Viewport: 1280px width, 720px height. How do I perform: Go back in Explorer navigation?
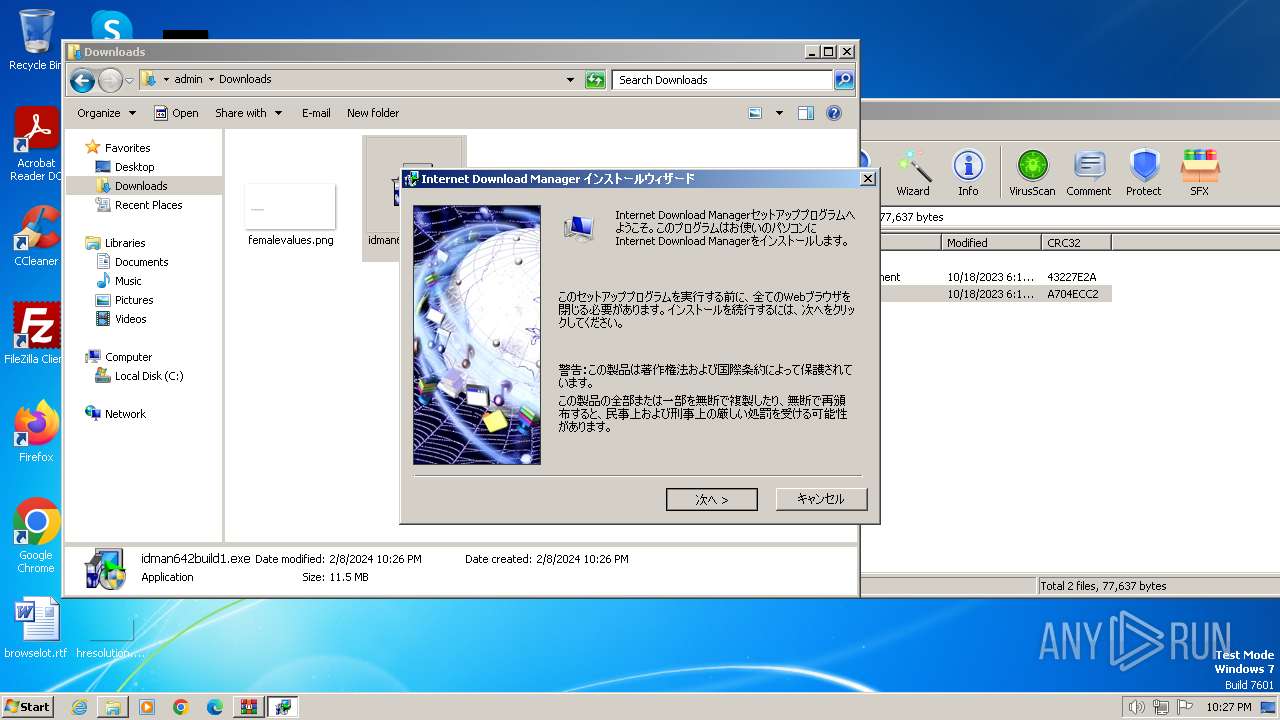pos(82,80)
